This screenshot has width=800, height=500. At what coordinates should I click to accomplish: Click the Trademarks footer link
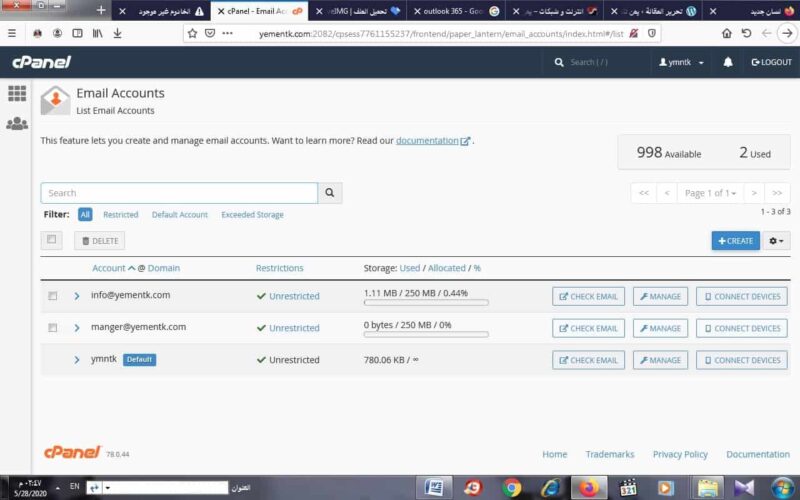click(610, 454)
